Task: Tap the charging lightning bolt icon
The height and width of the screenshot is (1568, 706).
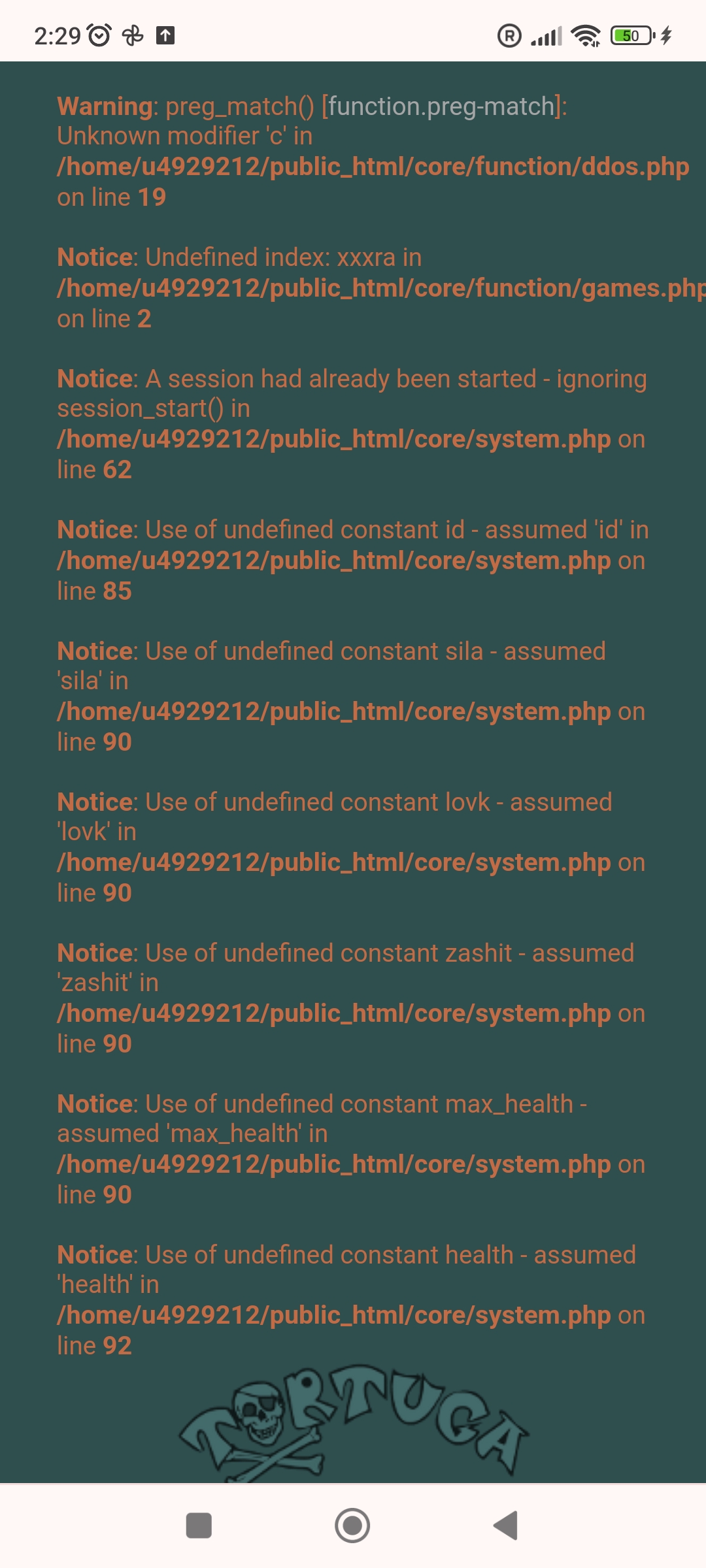Action: tap(666, 35)
